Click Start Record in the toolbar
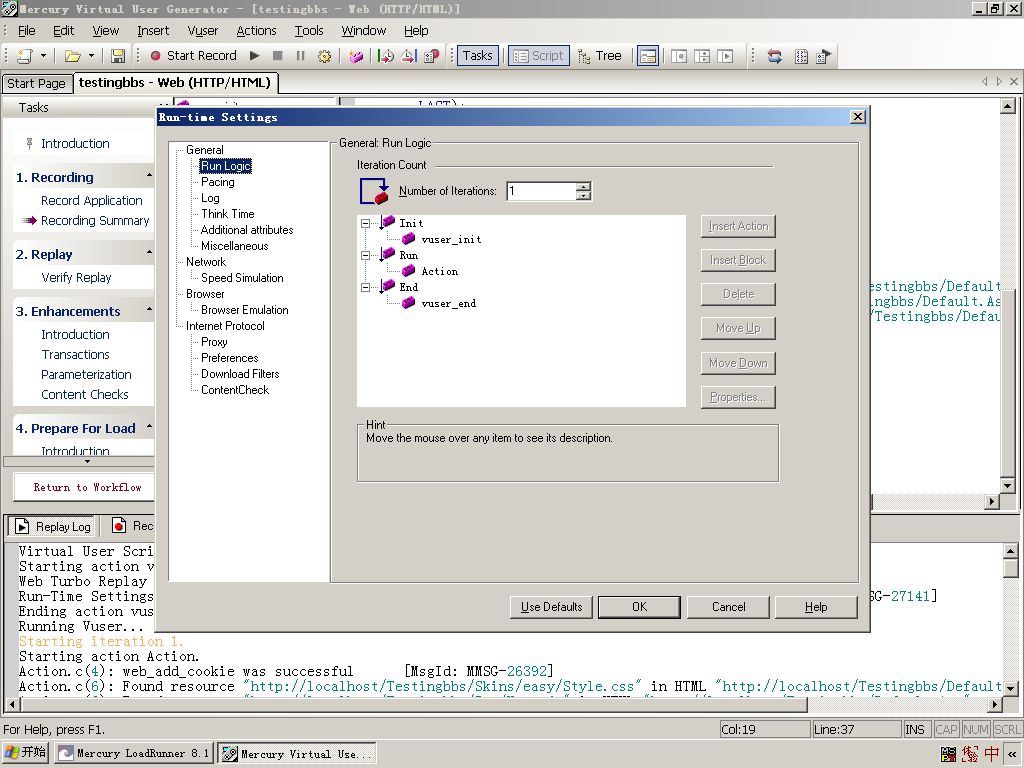Screen dimensions: 1024x768 point(193,56)
